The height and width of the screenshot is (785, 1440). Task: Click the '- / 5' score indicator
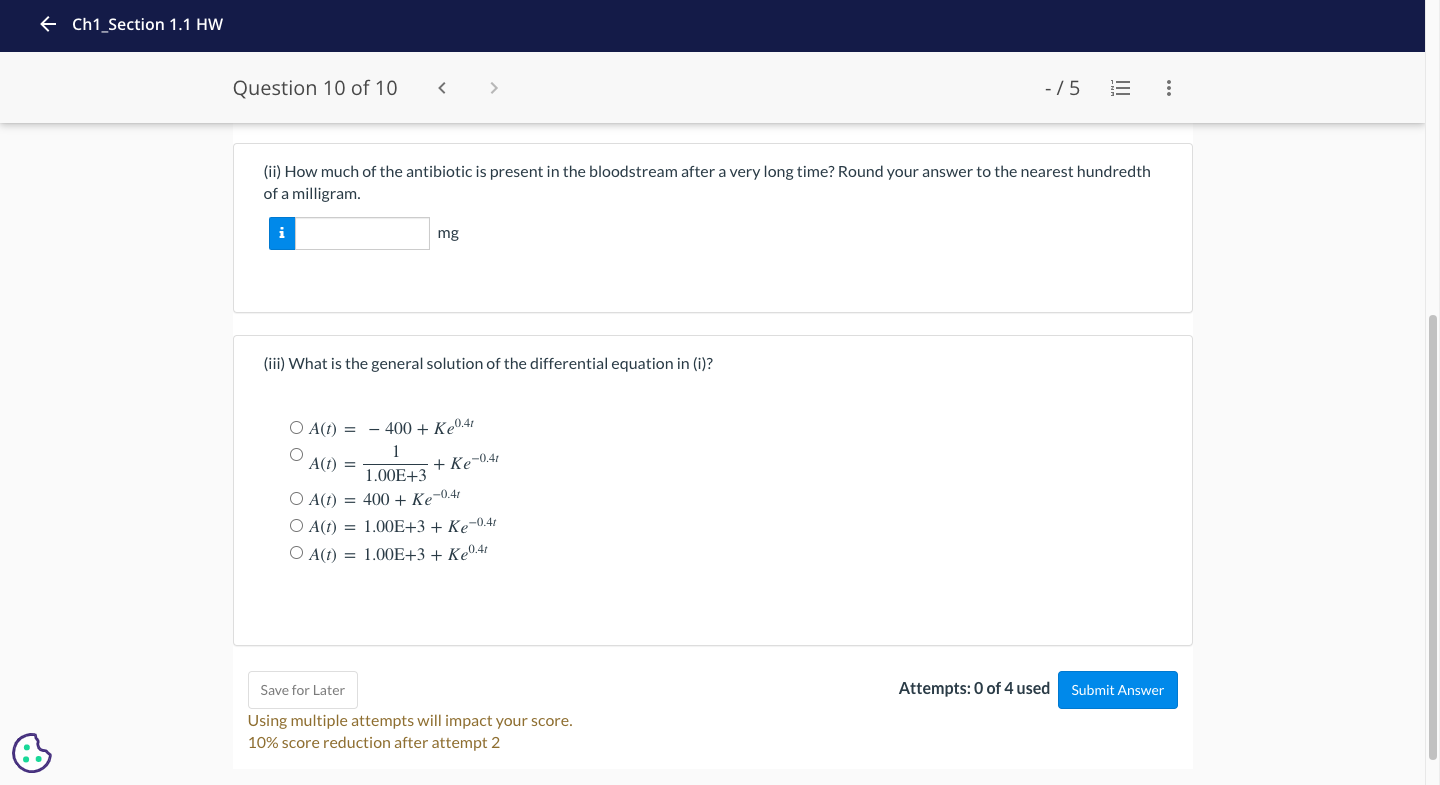1062,88
